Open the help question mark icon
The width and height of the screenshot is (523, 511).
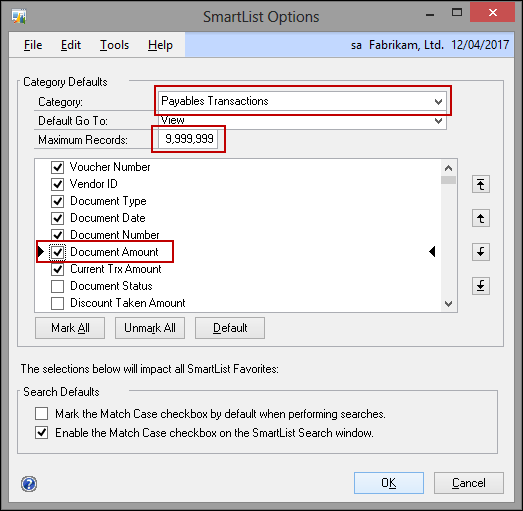pos(29,484)
